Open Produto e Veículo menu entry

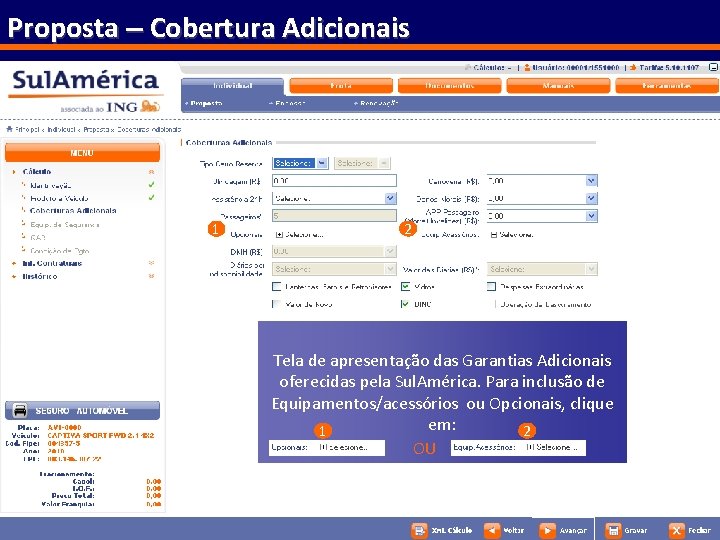59,198
